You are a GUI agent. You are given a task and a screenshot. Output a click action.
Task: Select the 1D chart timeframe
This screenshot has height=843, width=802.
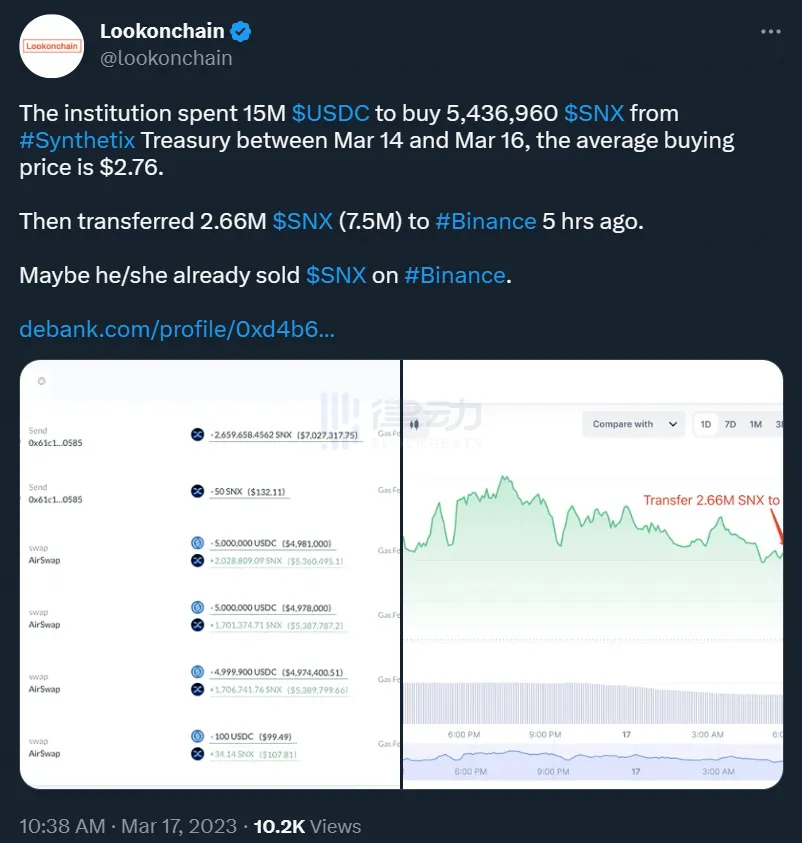[x=706, y=424]
